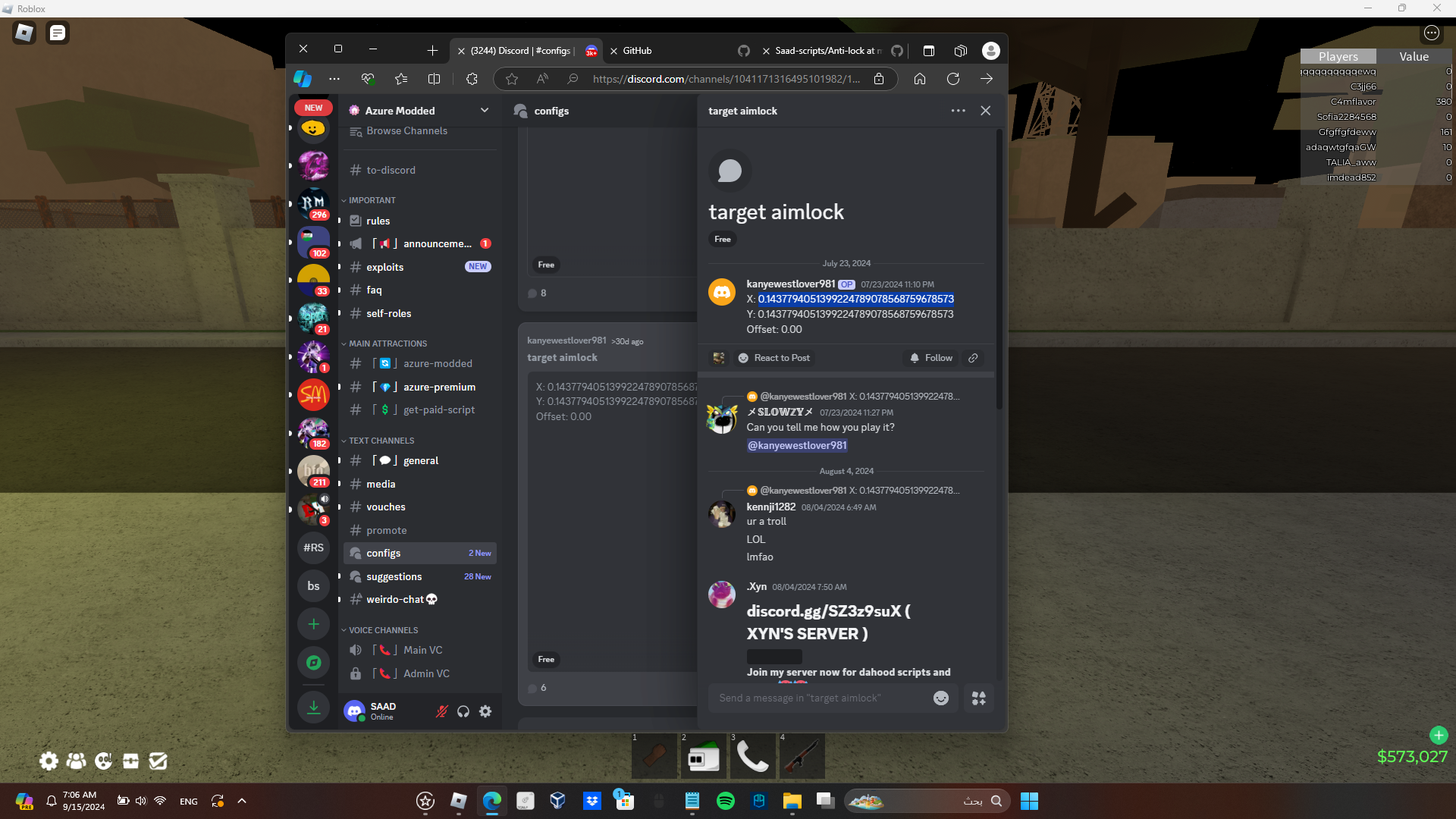Open the apps launcher beside message box

(x=978, y=698)
